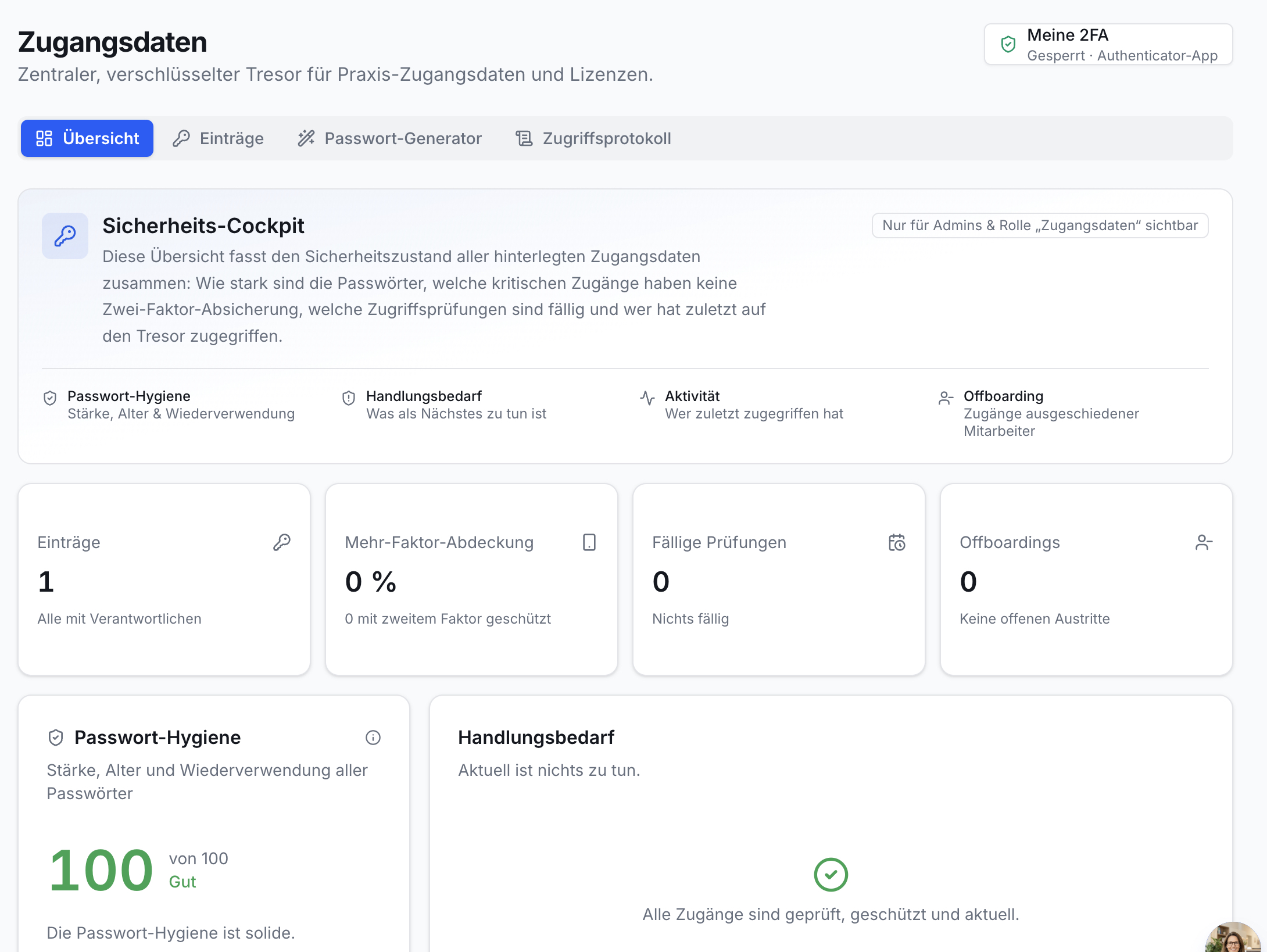Click the activity pulse icon beside Aktivität
The height and width of the screenshot is (952, 1267).
click(x=647, y=398)
